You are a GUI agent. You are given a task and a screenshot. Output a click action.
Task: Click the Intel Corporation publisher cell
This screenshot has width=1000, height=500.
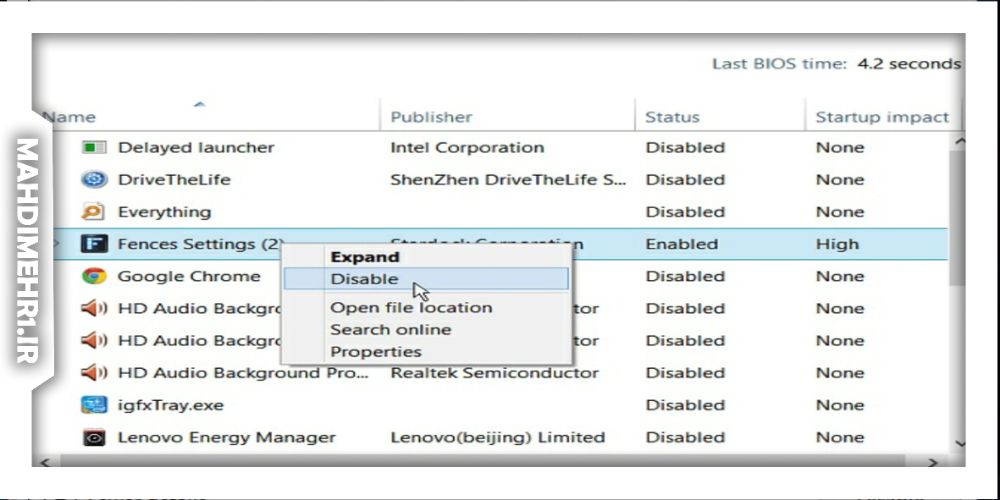coord(467,147)
